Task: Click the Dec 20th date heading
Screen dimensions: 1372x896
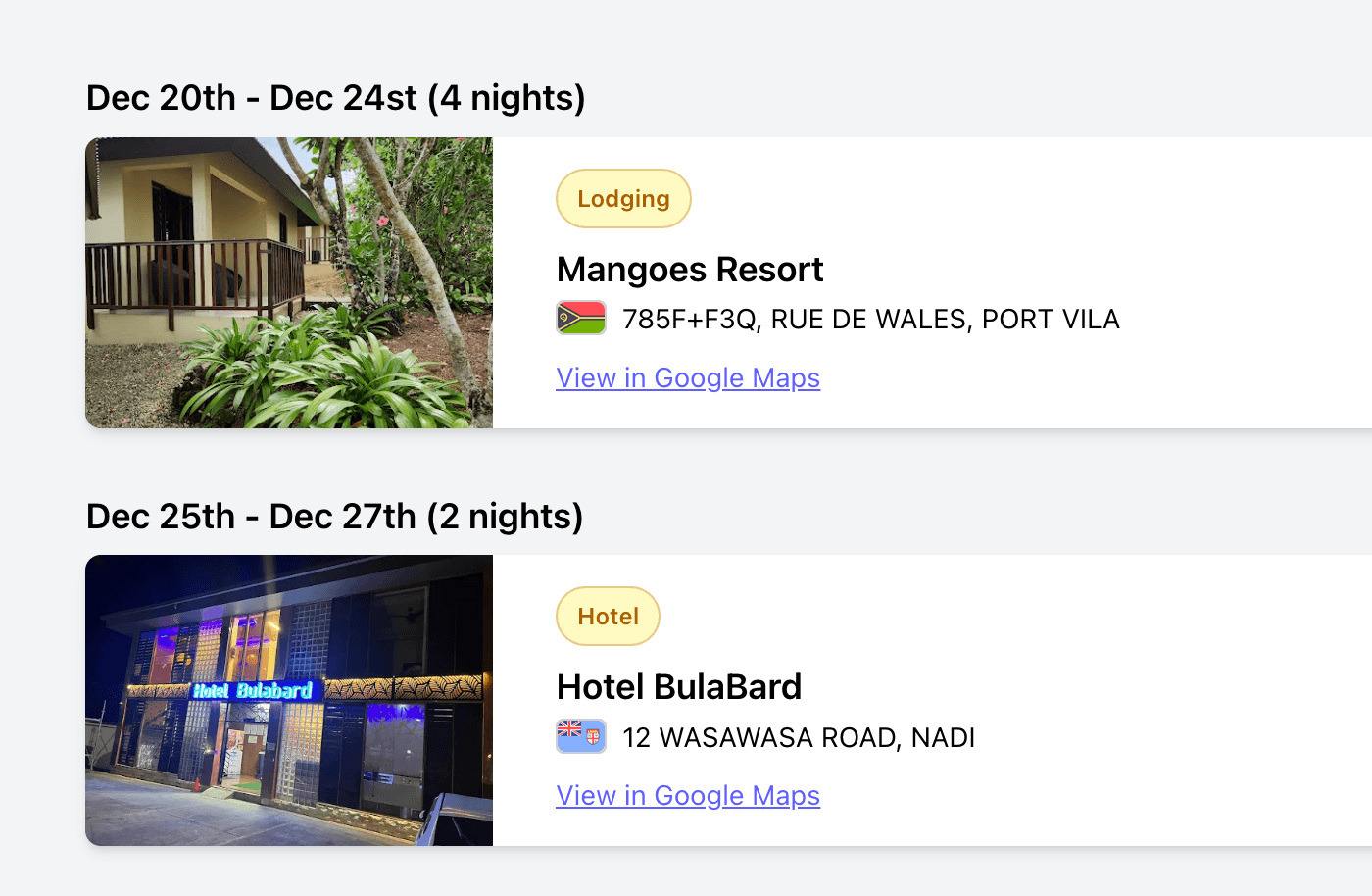Action: [x=162, y=98]
